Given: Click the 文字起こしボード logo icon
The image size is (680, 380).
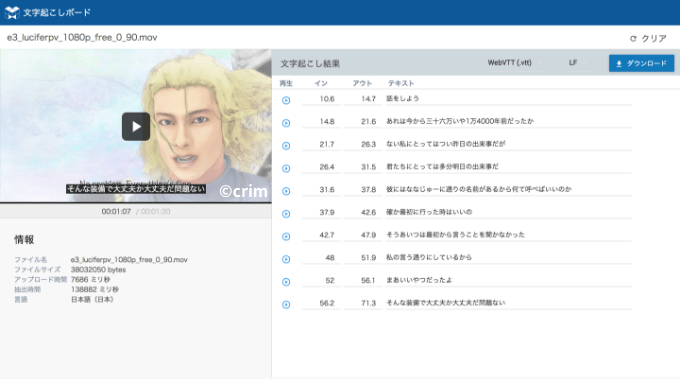Looking at the screenshot, I should 12,13.
